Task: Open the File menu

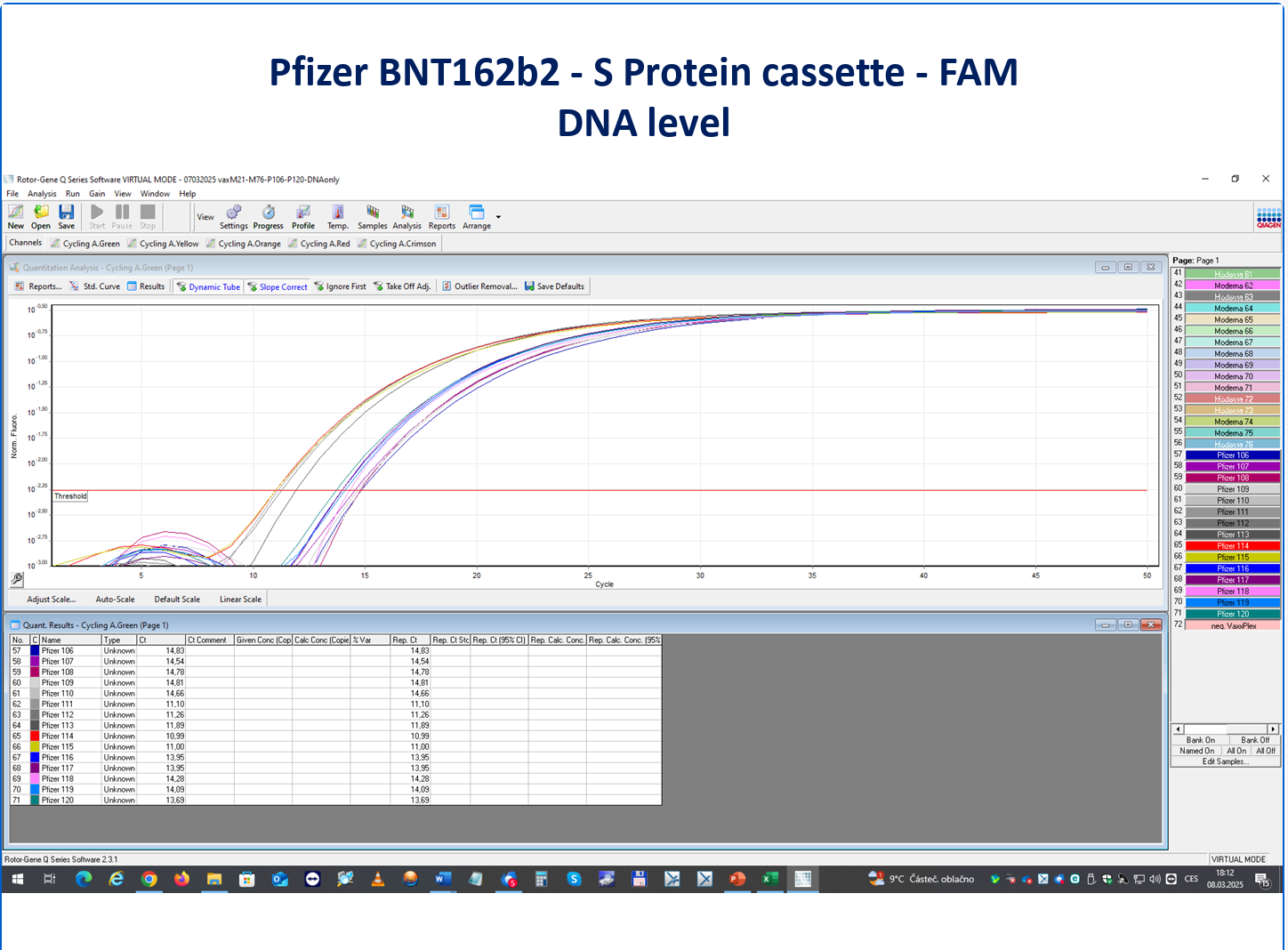Action: [12, 193]
